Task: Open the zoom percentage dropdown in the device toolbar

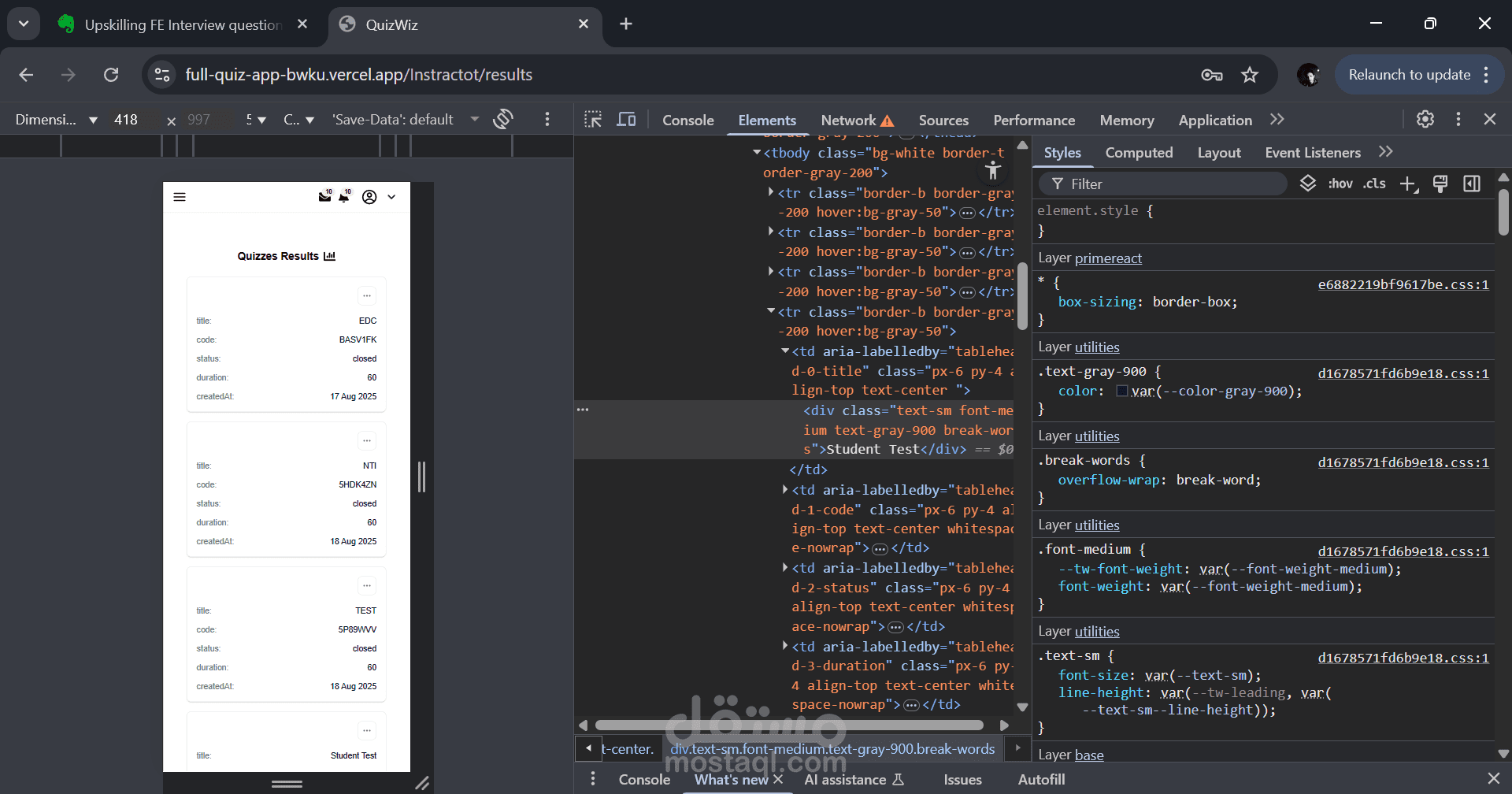Action: click(256, 120)
